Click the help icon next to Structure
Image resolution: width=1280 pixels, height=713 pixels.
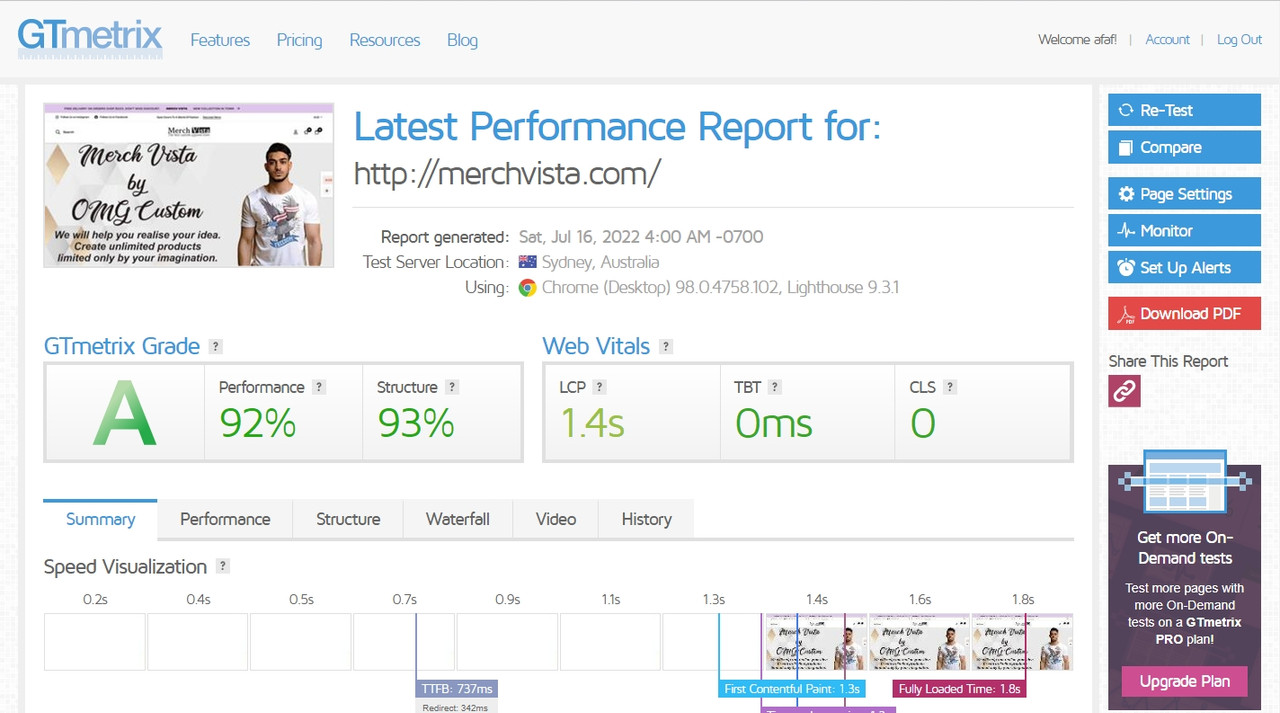click(x=452, y=387)
